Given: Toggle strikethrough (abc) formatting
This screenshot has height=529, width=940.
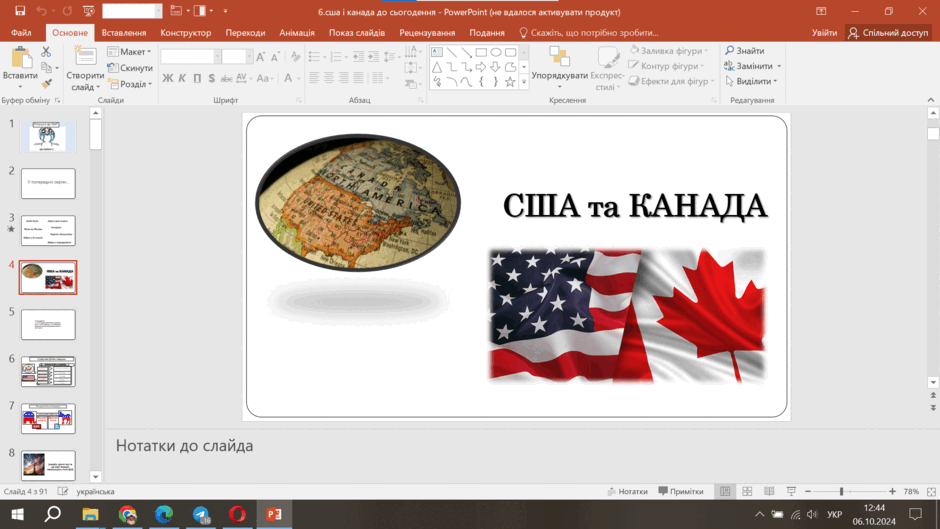Looking at the screenshot, I should (x=226, y=78).
